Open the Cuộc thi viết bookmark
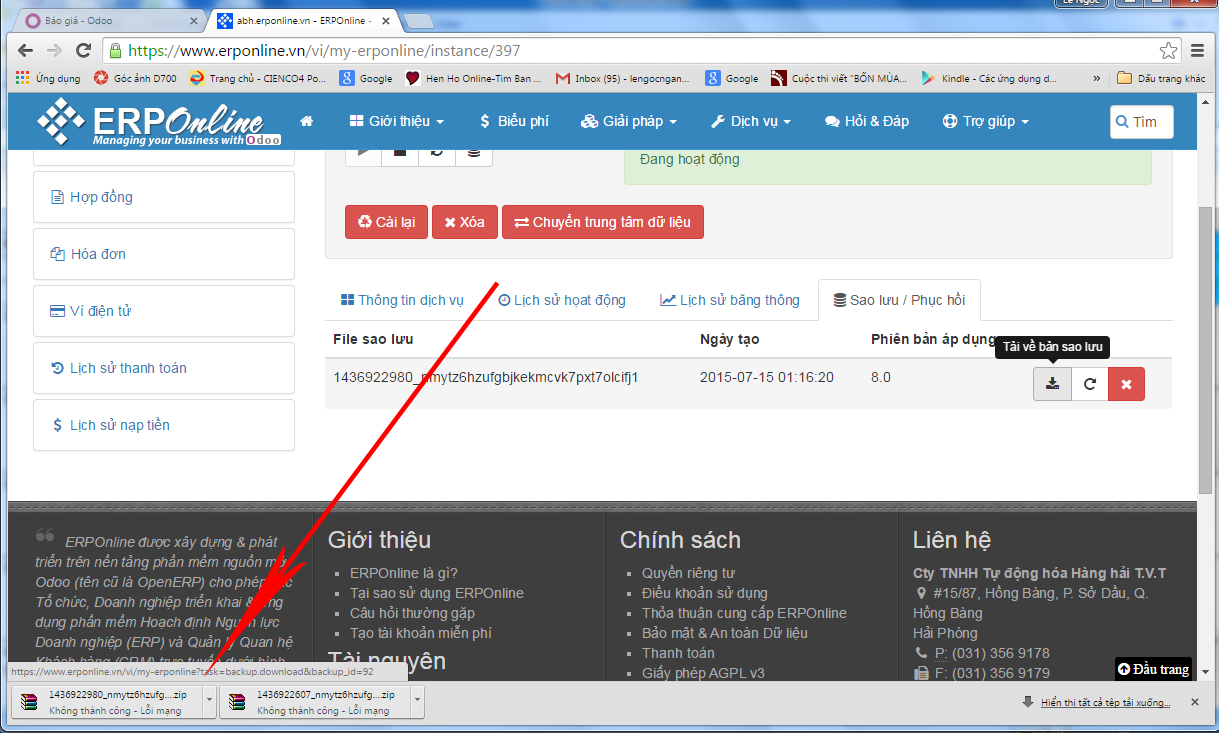This screenshot has width=1219, height=733. point(839,78)
